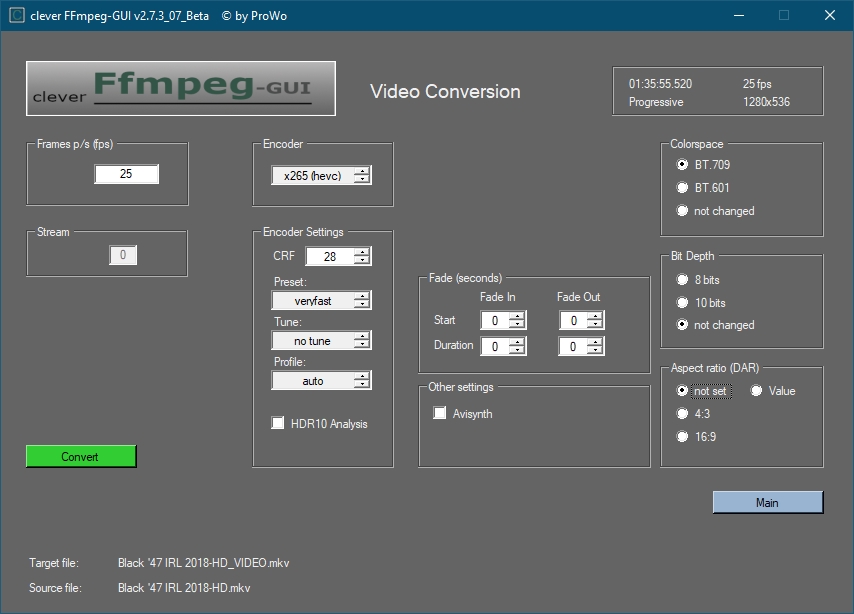Choose 10 bits bit depth
Screen dimensions: 854x614
click(x=683, y=303)
